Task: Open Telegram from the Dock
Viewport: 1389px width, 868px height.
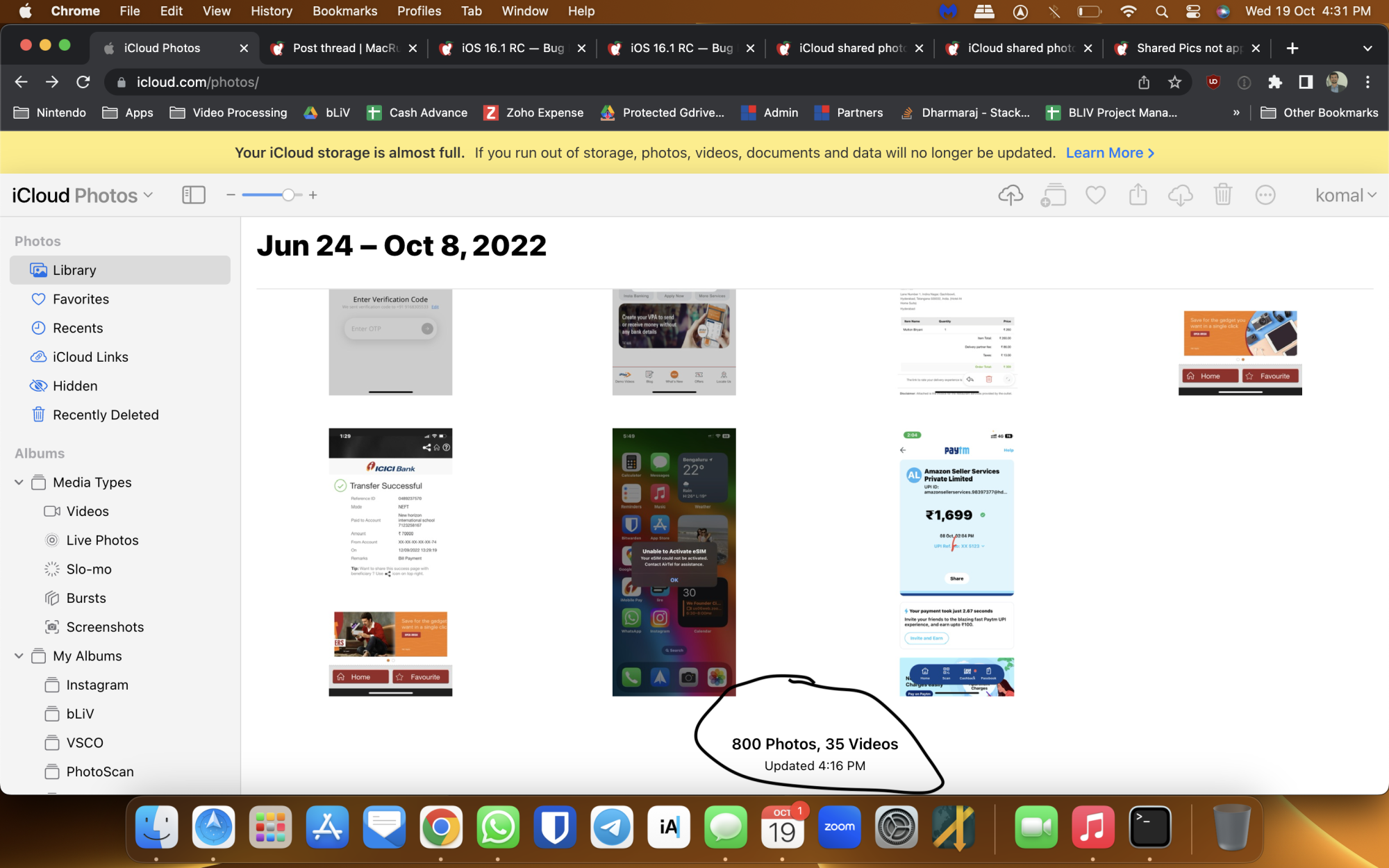Action: [612, 827]
